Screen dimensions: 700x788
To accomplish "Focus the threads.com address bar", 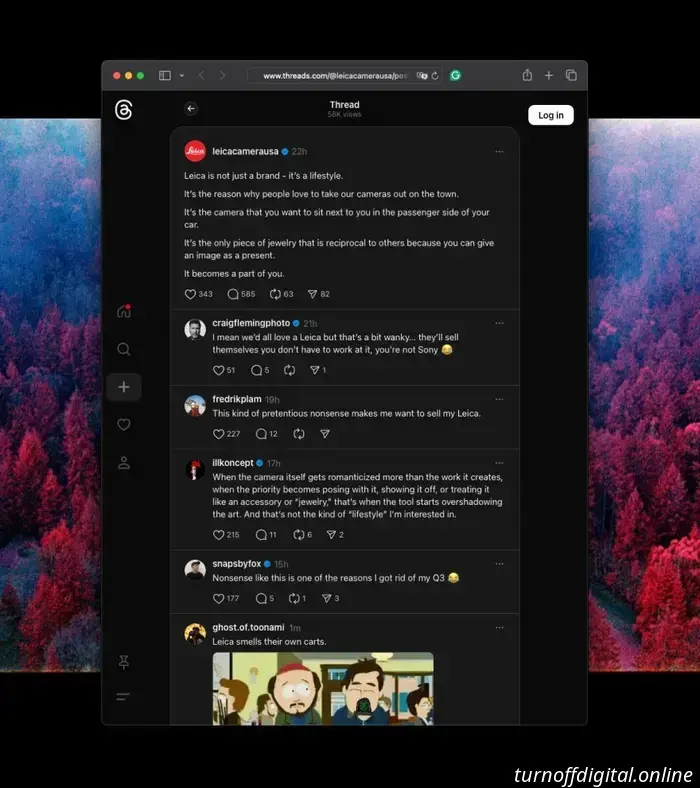I will [345, 75].
